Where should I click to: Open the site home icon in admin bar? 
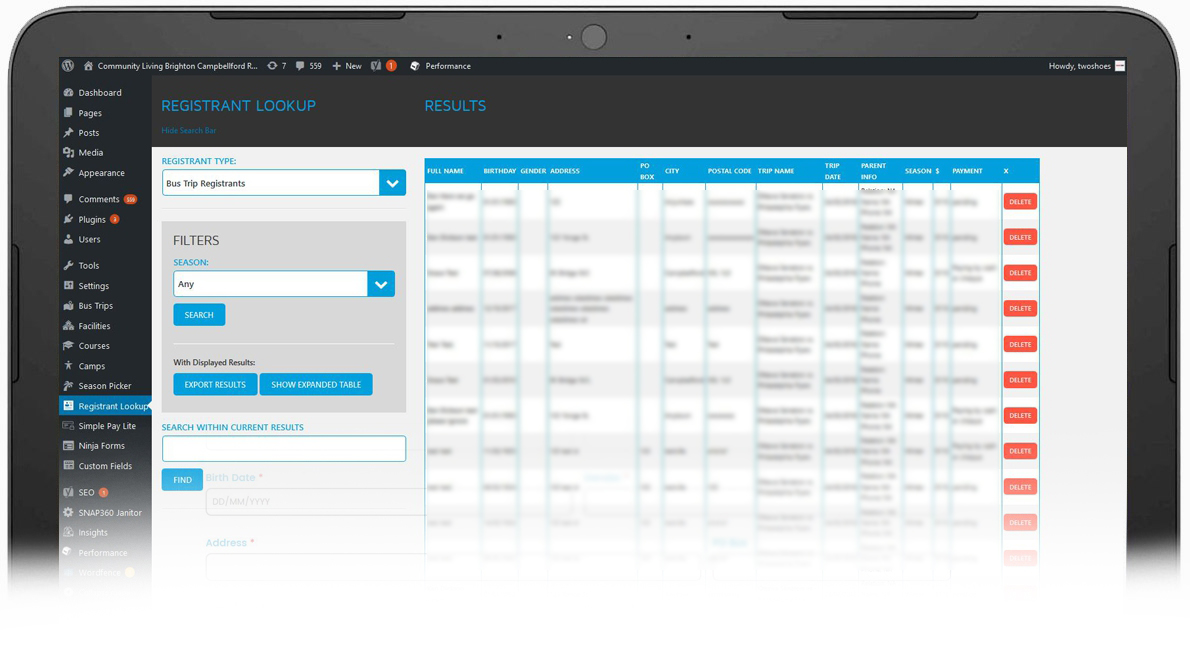(88, 66)
